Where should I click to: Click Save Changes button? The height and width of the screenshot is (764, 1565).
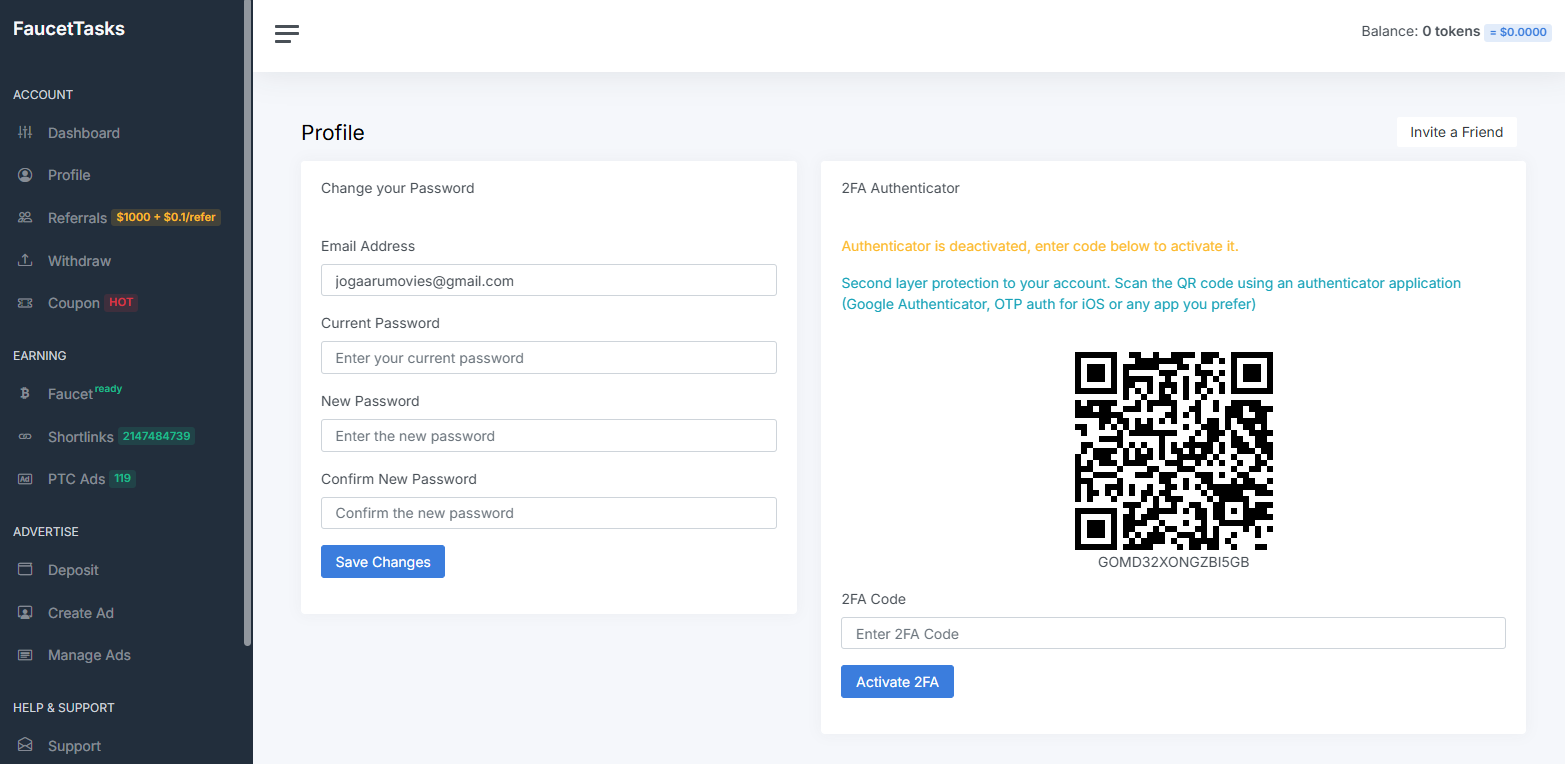383,562
